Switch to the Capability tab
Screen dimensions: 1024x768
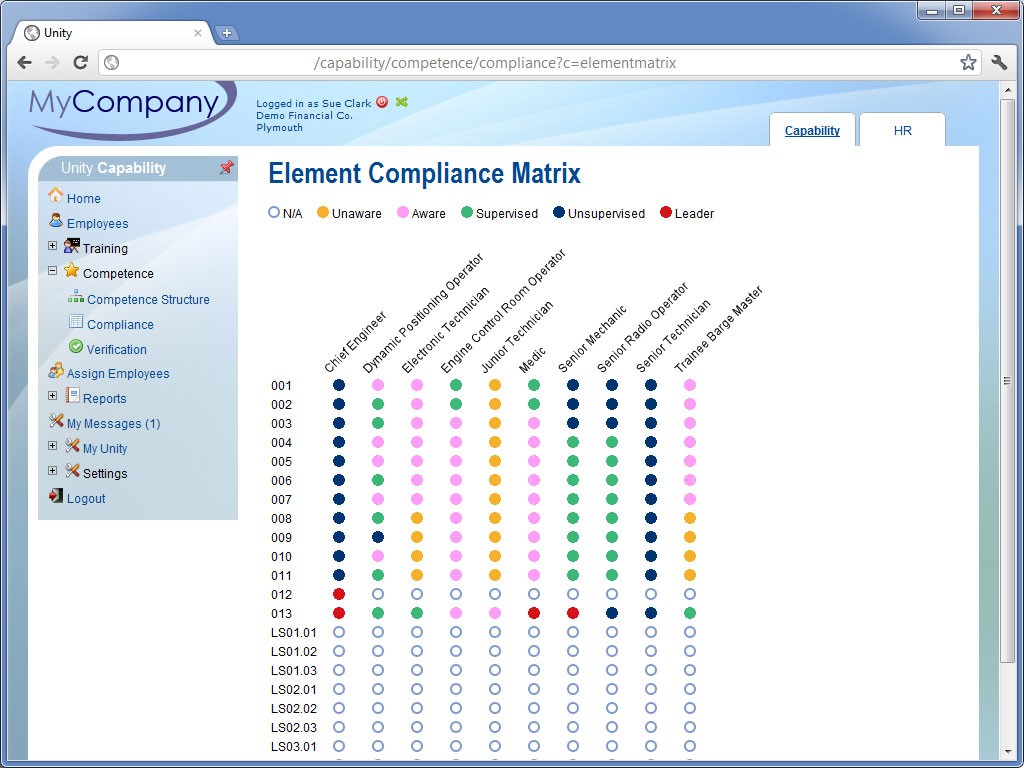[x=812, y=131]
